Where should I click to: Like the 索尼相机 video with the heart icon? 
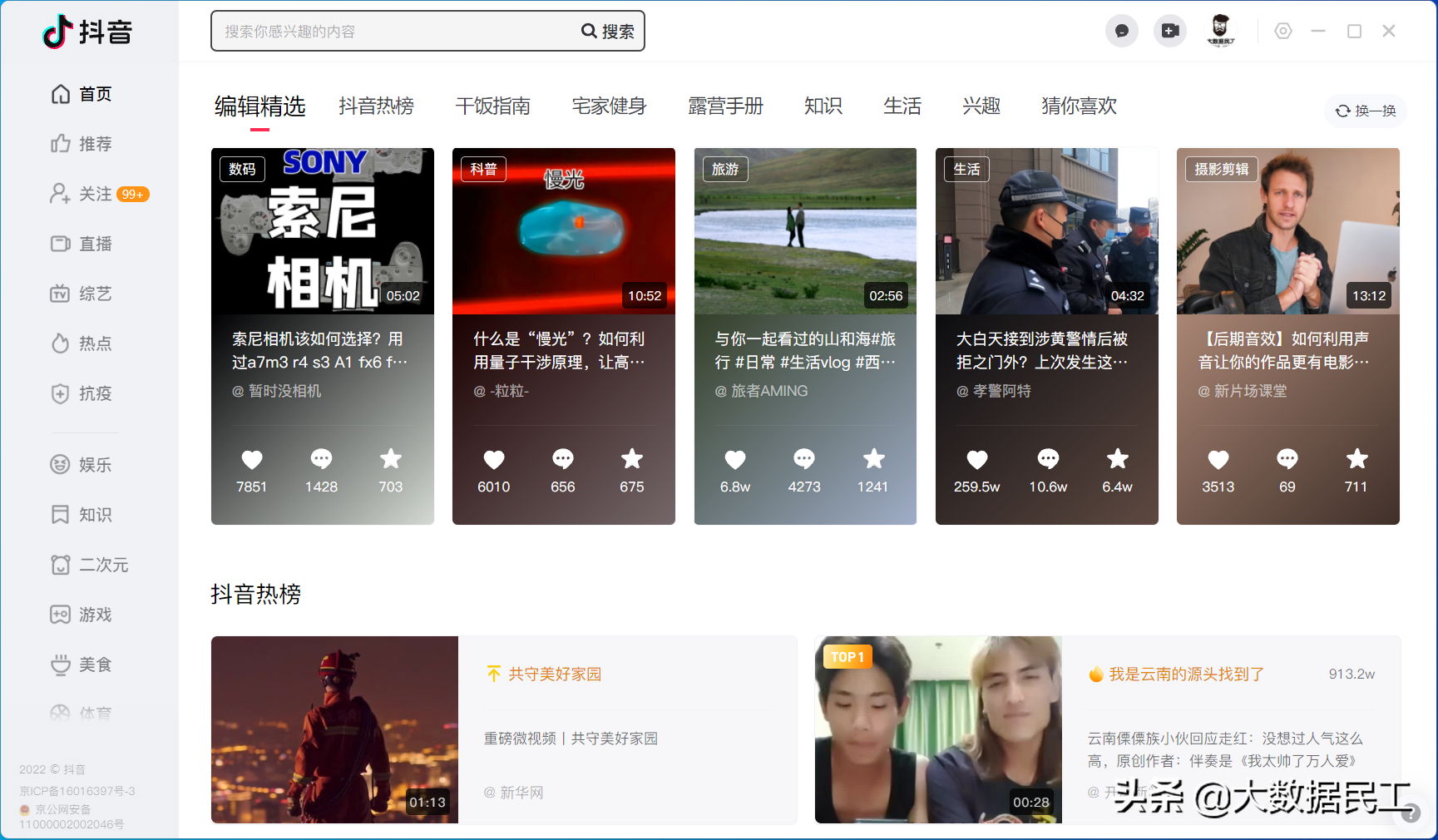pos(252,460)
